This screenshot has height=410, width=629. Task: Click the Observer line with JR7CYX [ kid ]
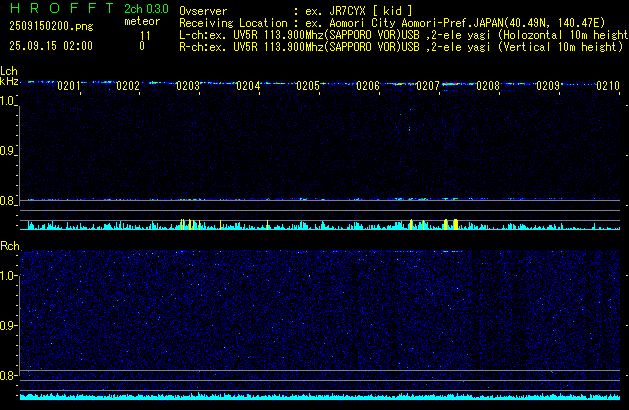pyautogui.click(x=296, y=11)
